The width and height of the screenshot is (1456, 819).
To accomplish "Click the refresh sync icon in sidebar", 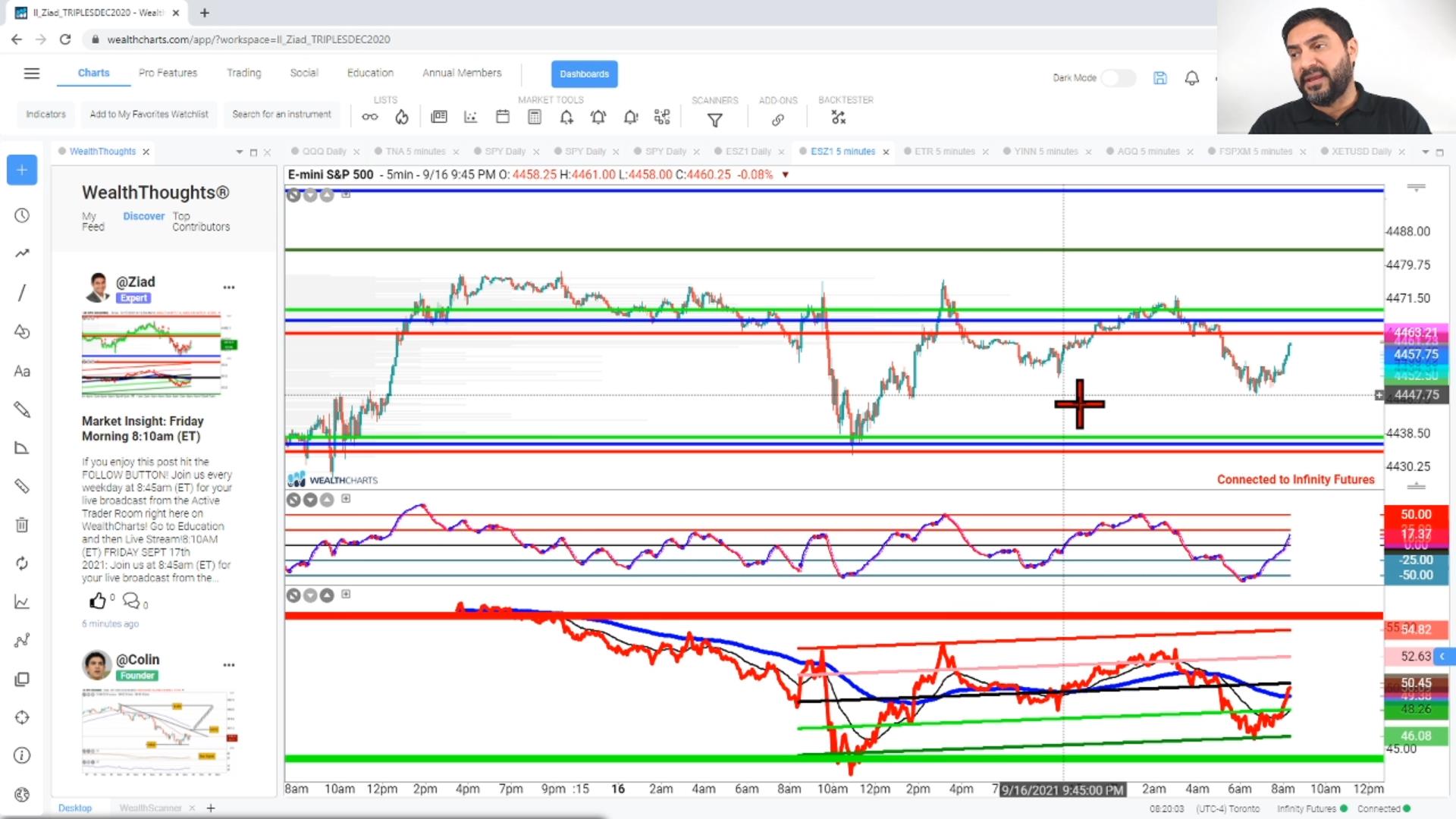I will coord(22,563).
